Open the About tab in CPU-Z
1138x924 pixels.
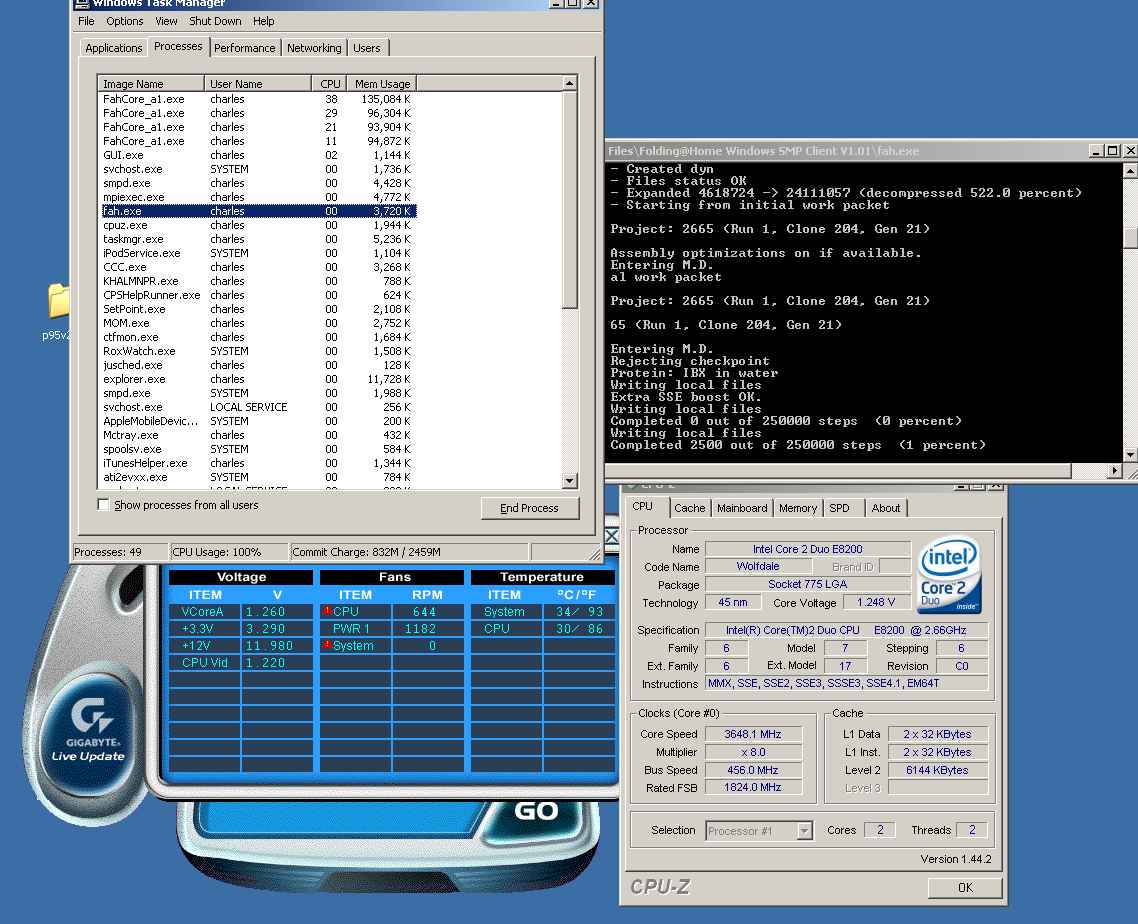pos(885,508)
